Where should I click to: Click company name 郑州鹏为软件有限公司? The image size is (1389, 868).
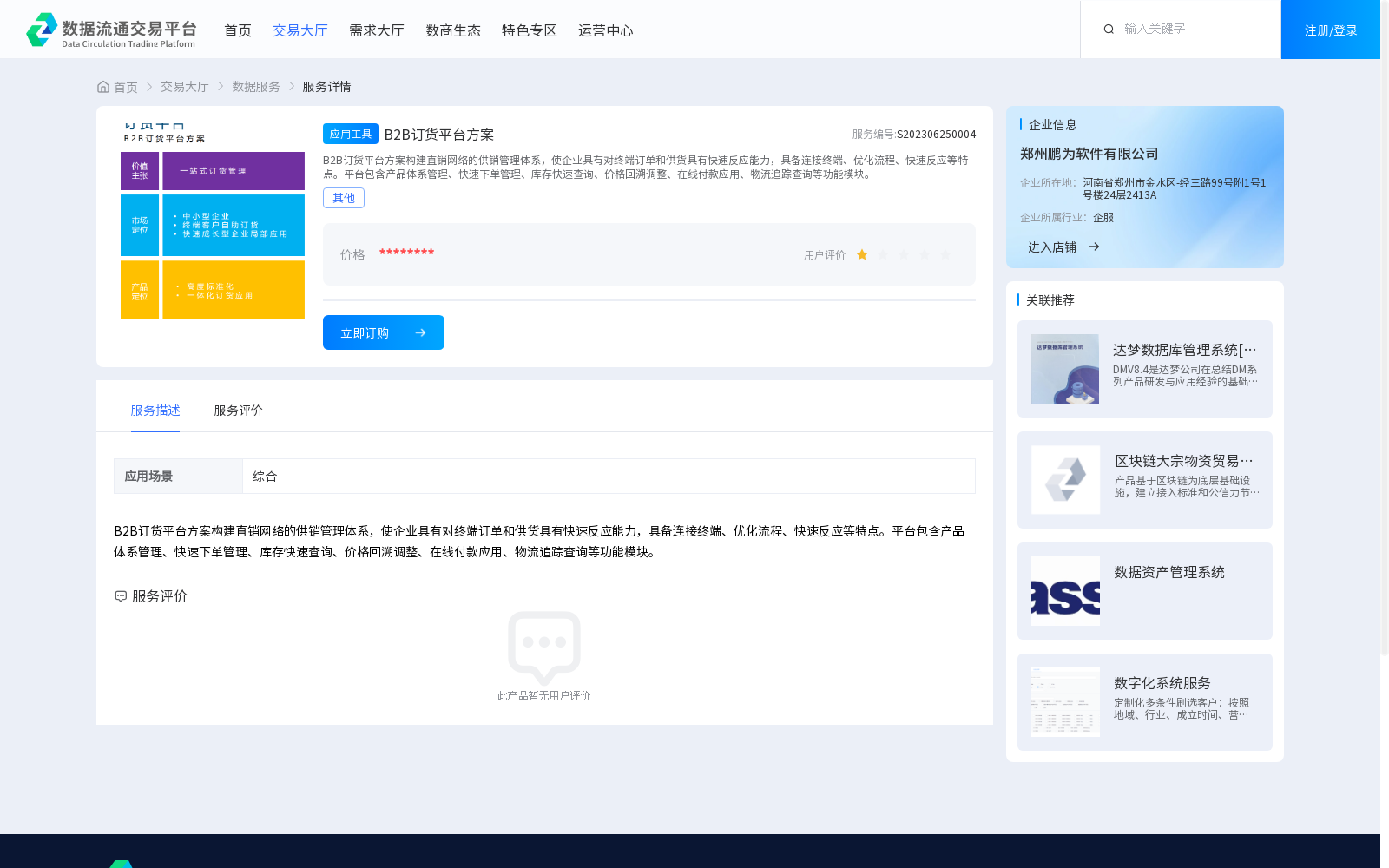coord(1089,154)
